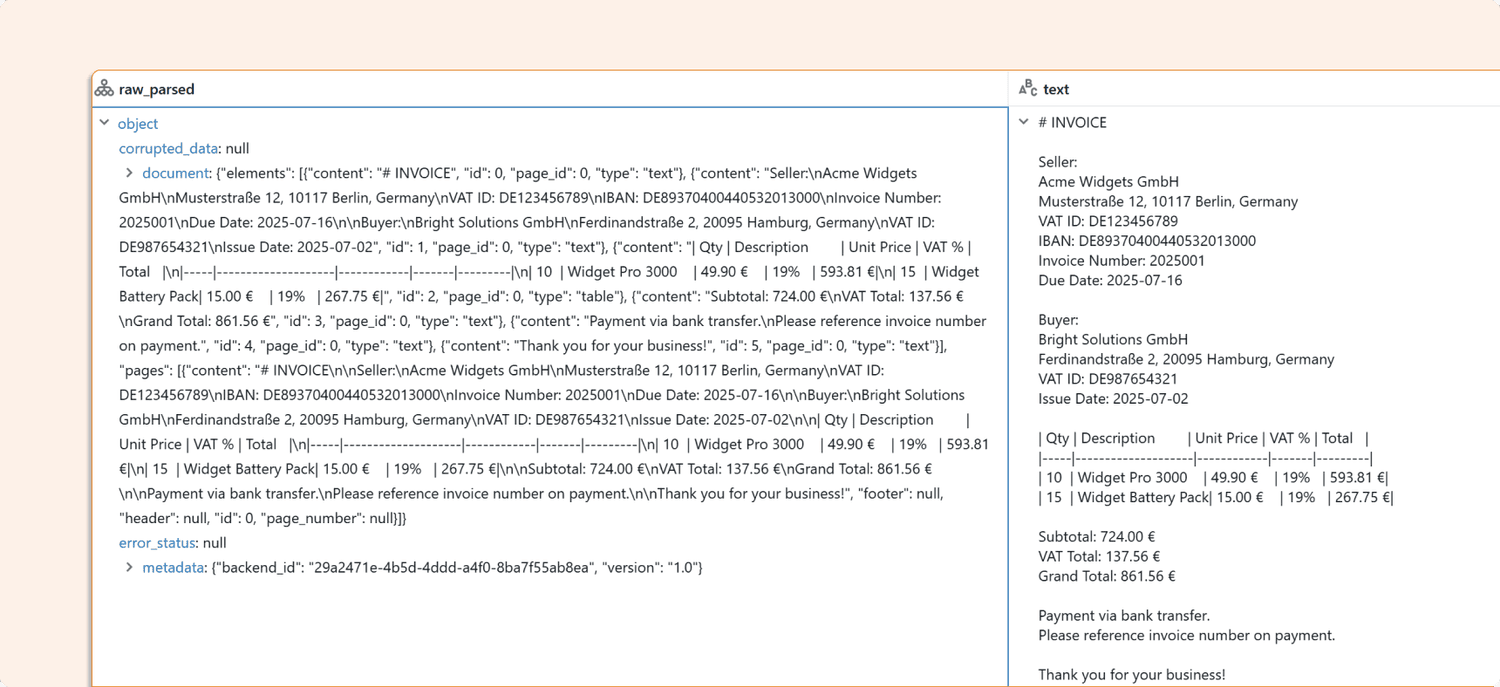Click the Grand Total line in text panel
This screenshot has width=1500, height=687.
(x=1107, y=575)
